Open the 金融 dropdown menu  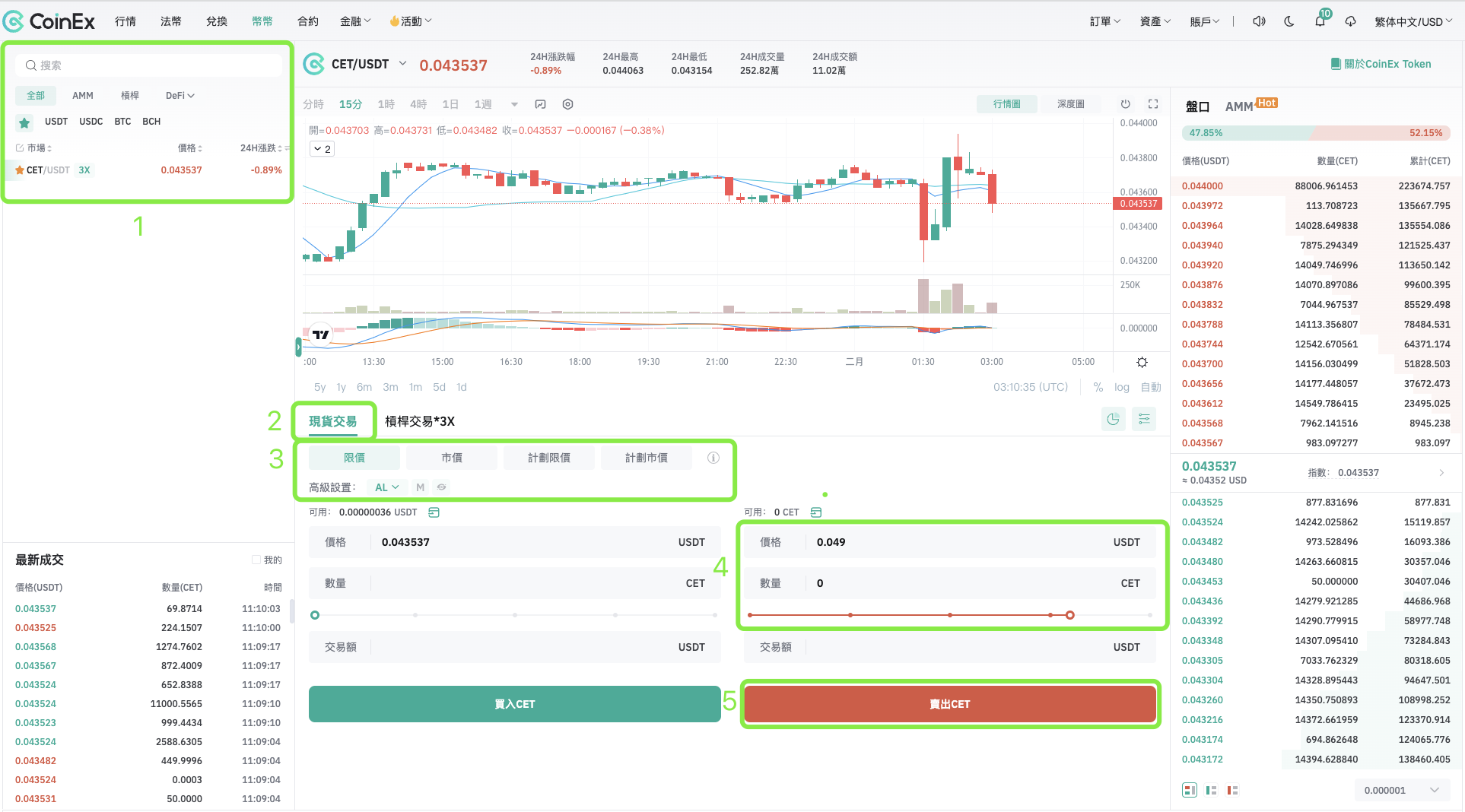point(355,21)
